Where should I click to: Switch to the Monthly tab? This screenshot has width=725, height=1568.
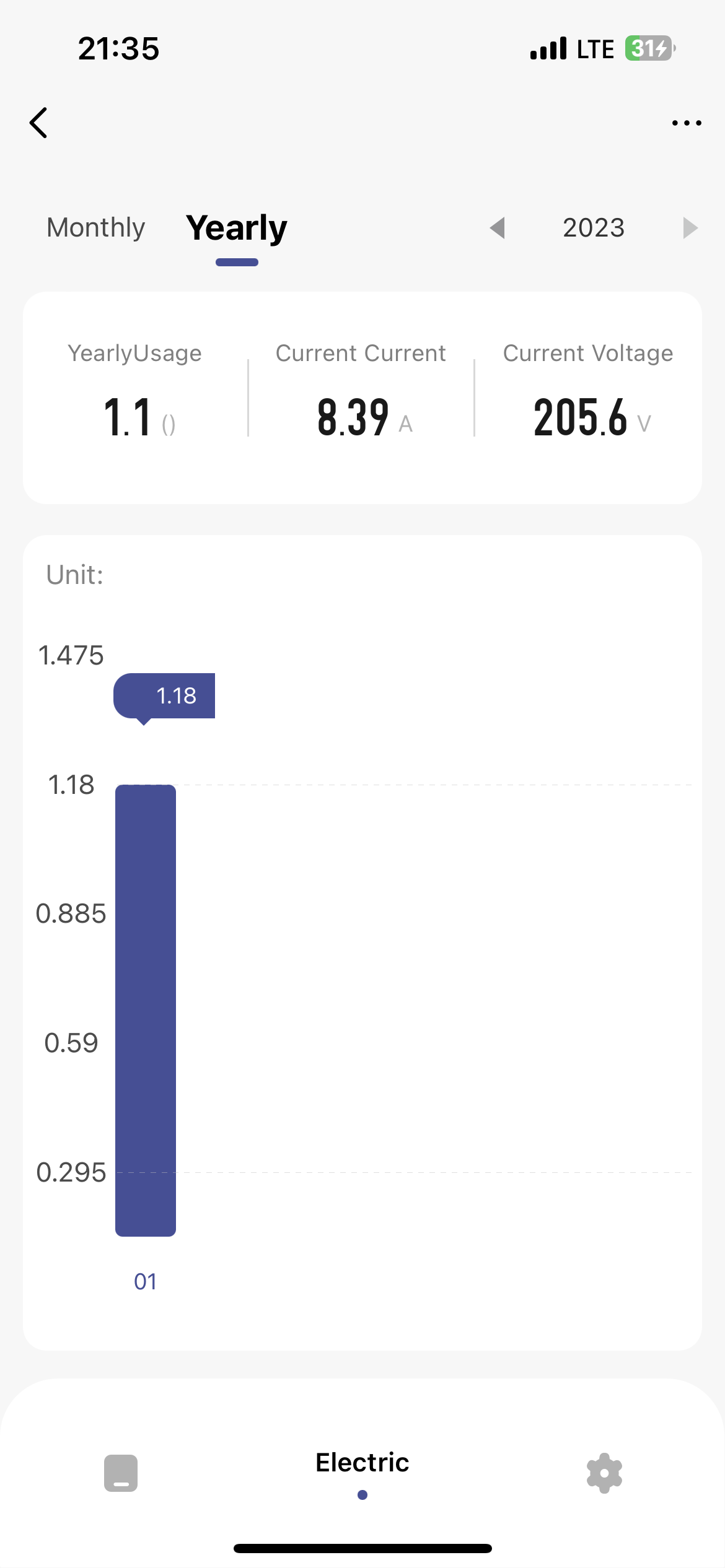(96, 227)
